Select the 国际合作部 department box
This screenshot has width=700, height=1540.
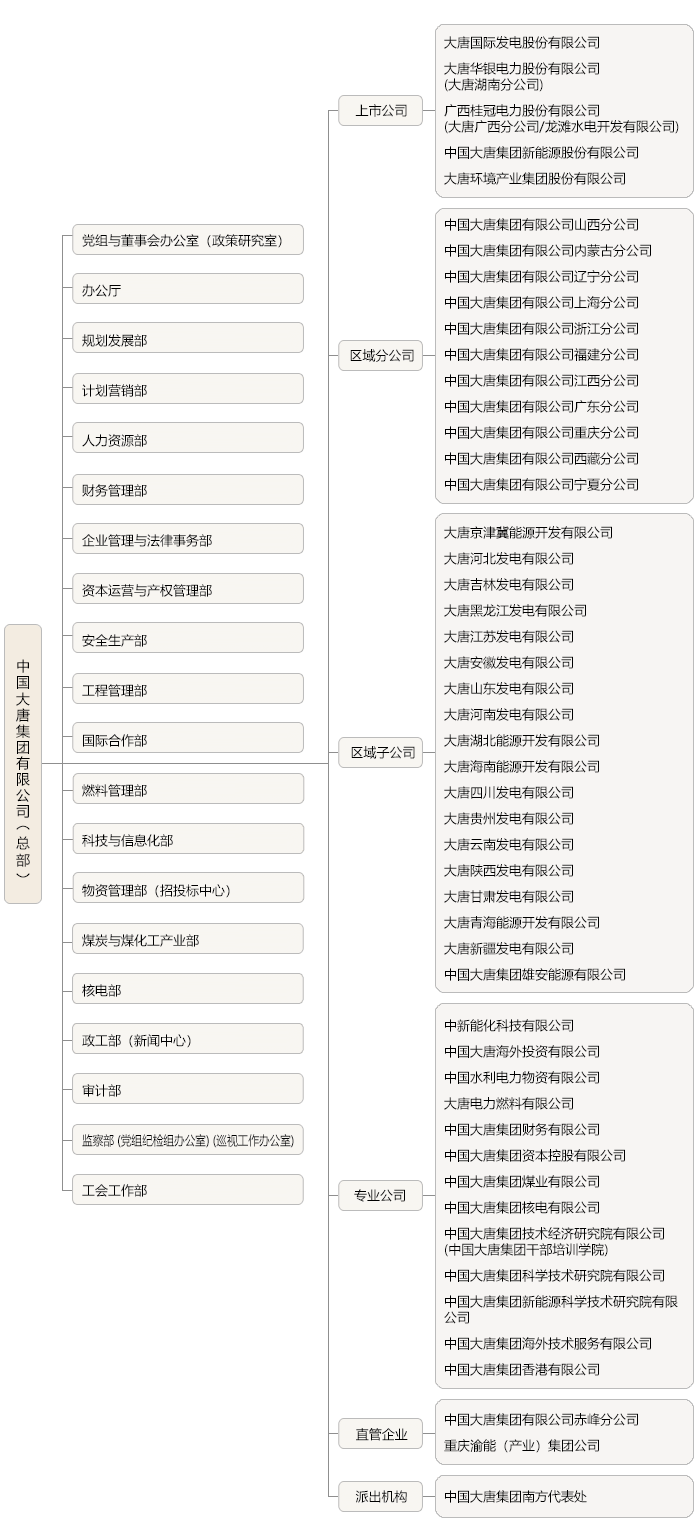(187, 740)
